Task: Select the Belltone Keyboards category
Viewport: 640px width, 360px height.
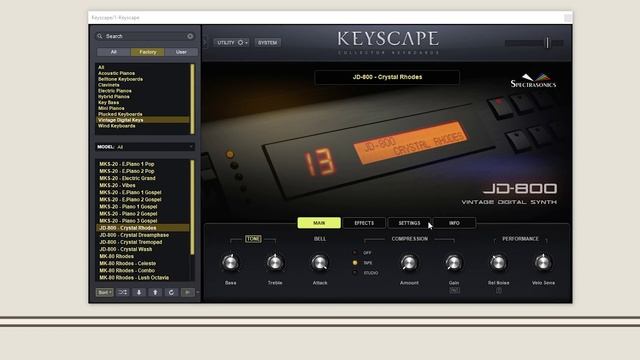Action: tap(143, 79)
